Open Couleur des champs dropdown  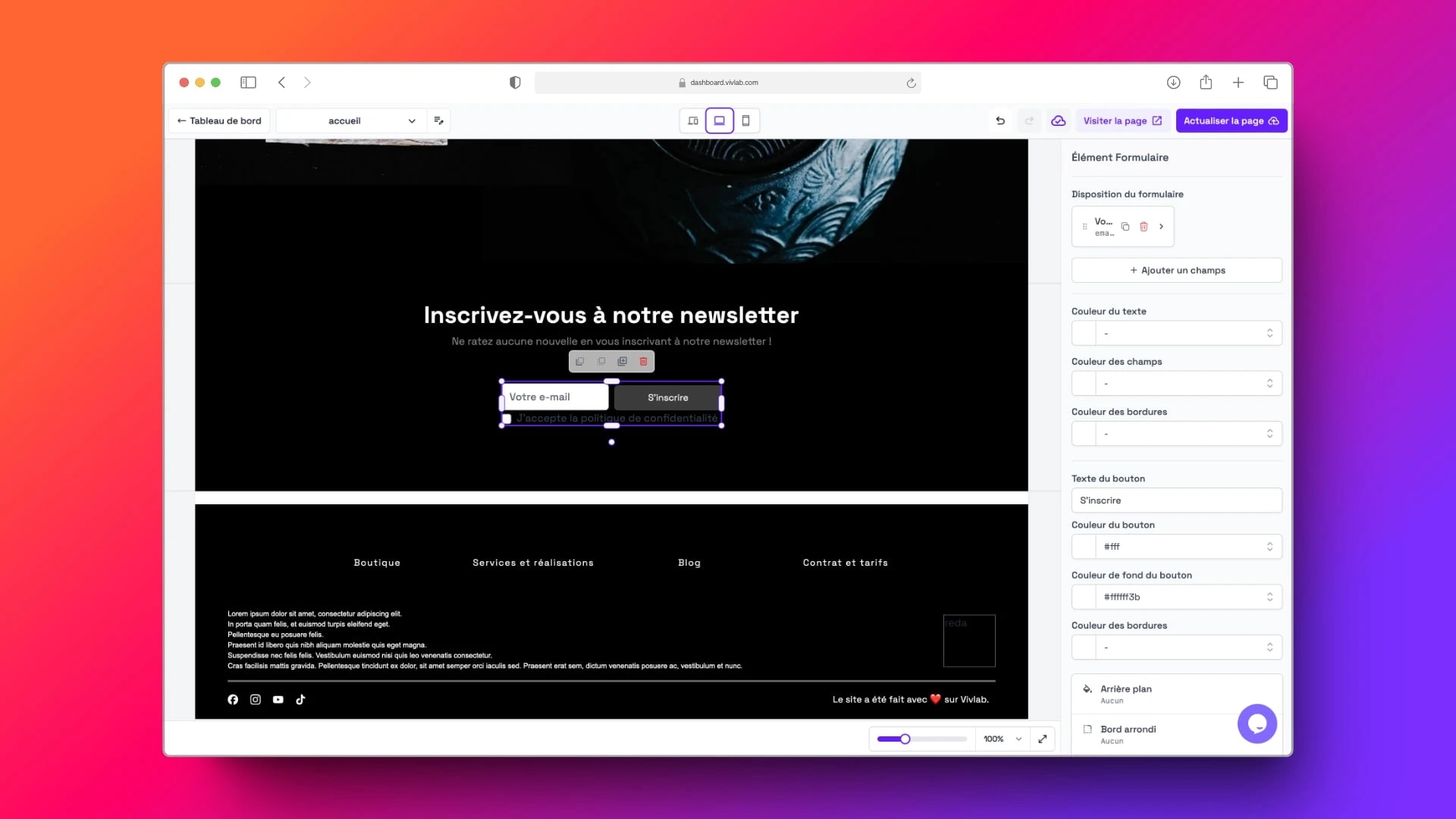[x=1188, y=383]
